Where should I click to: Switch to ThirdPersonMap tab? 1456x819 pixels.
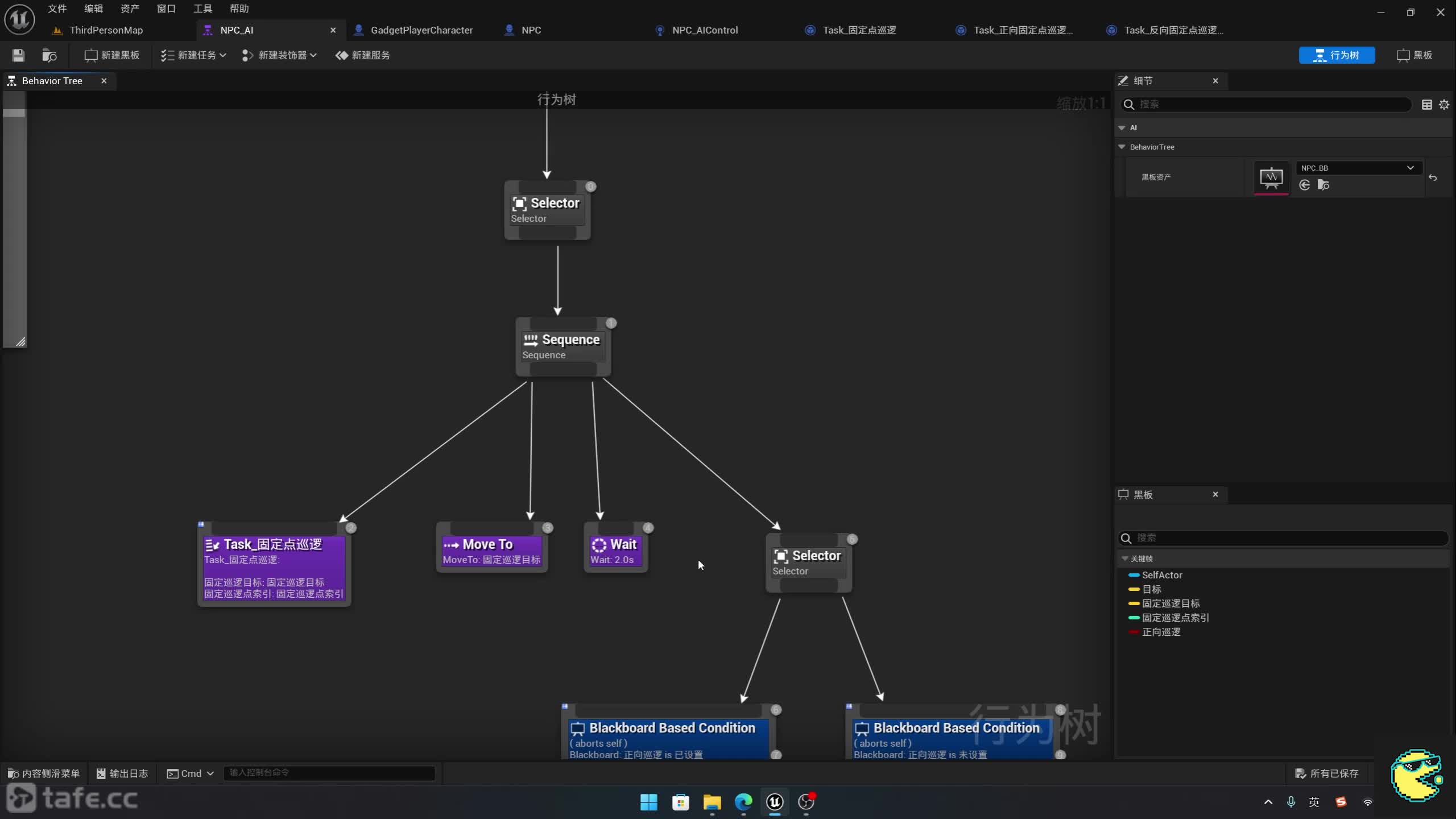pos(106,30)
